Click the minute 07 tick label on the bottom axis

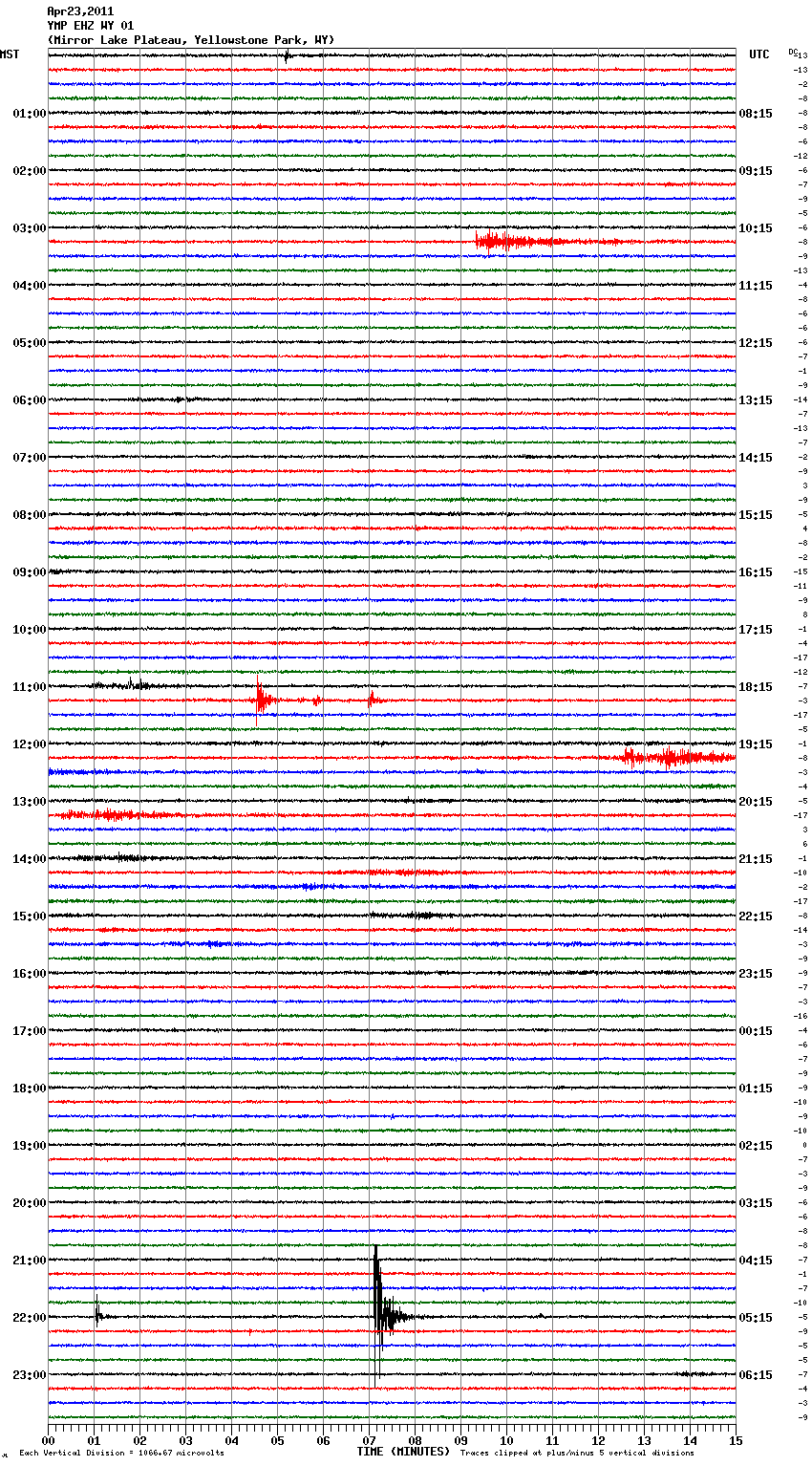pos(370,1439)
